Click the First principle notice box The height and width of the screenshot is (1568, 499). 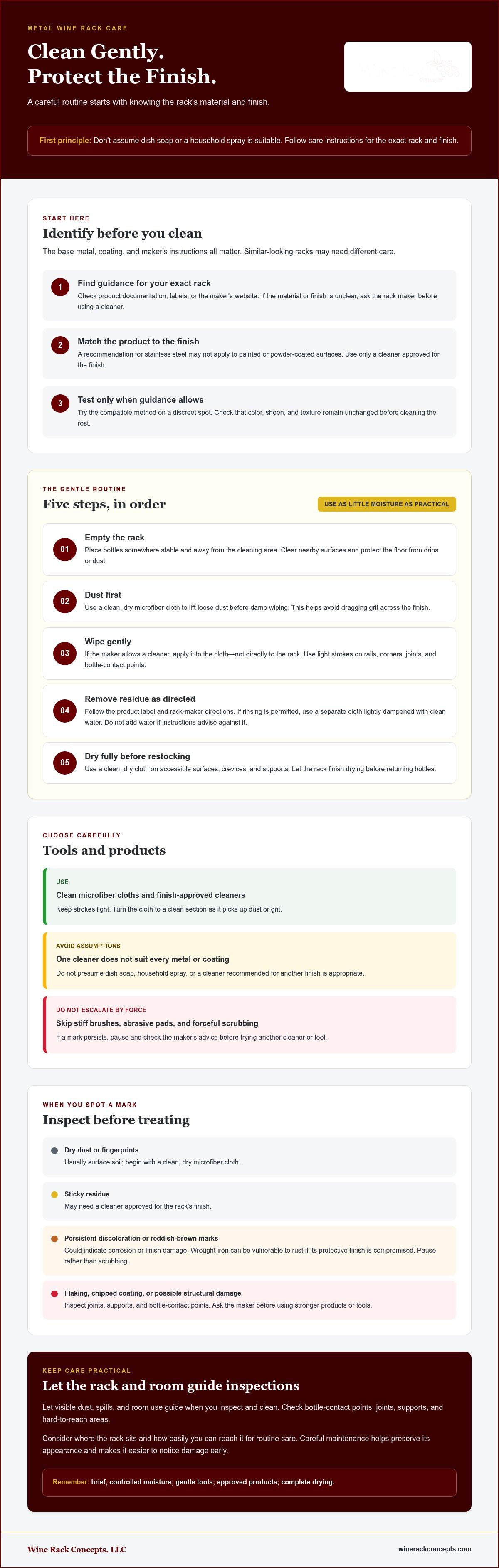249,141
